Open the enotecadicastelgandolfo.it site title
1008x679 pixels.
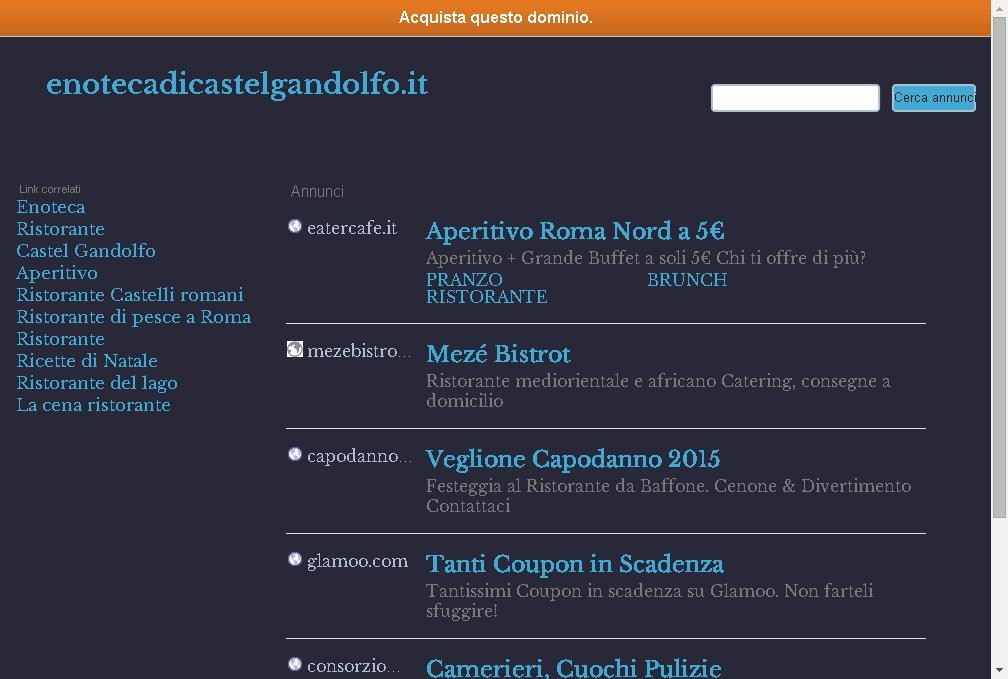pyautogui.click(x=237, y=85)
